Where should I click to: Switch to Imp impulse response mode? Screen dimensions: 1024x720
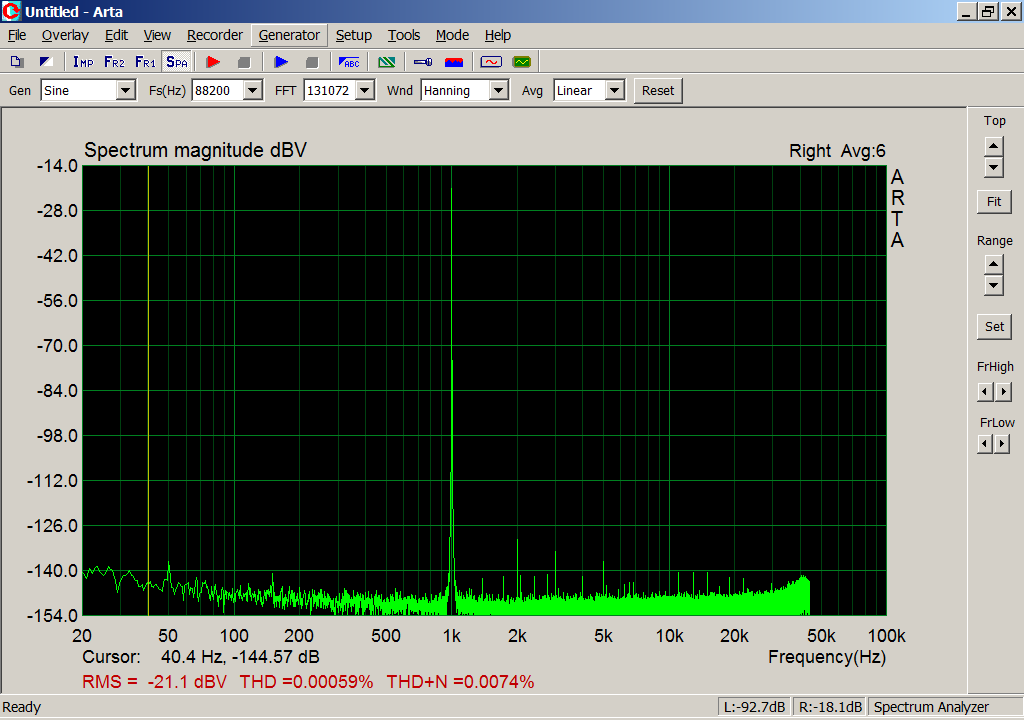[83, 62]
